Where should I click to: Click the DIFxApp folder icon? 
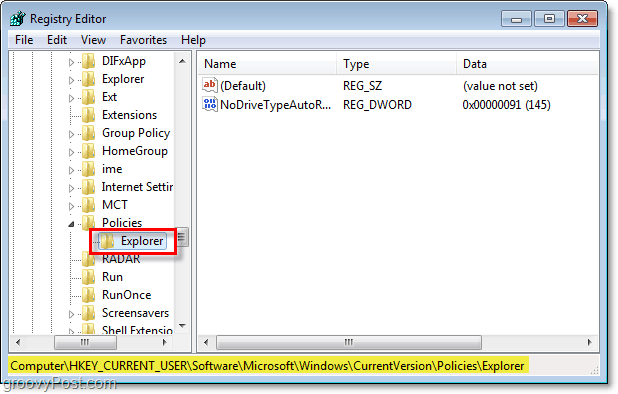tap(88, 61)
